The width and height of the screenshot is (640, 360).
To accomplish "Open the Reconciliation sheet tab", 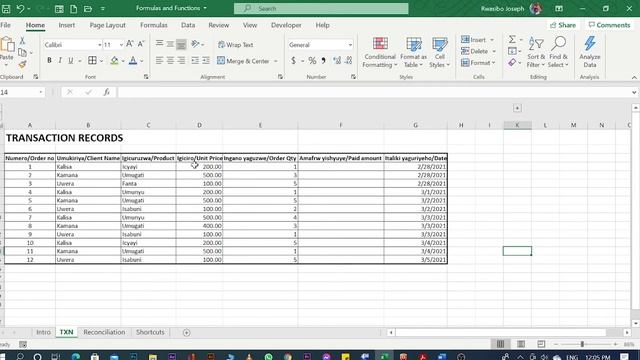I will [x=104, y=332].
